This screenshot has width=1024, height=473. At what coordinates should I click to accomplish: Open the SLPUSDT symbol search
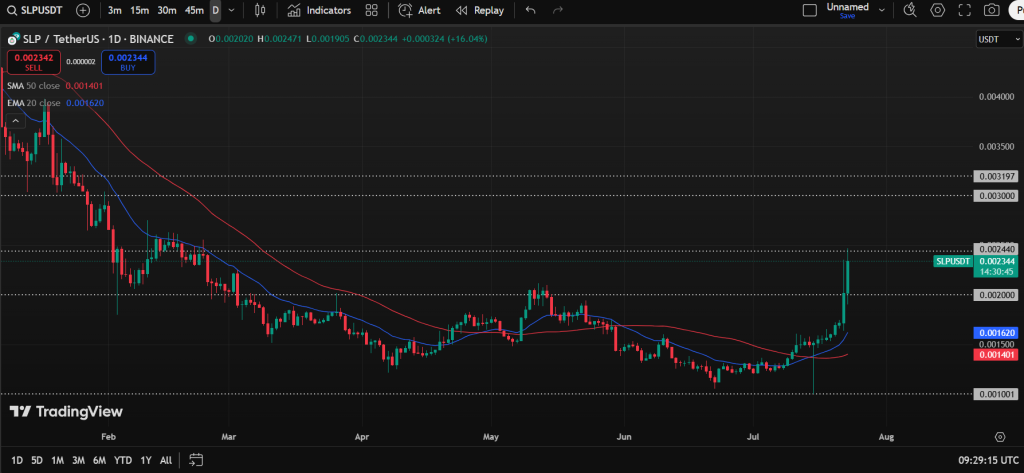coord(37,10)
